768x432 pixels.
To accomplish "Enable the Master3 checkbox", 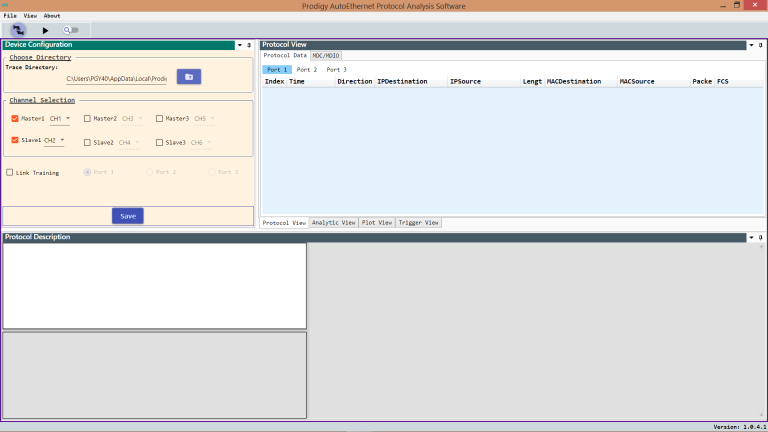I will tap(159, 119).
